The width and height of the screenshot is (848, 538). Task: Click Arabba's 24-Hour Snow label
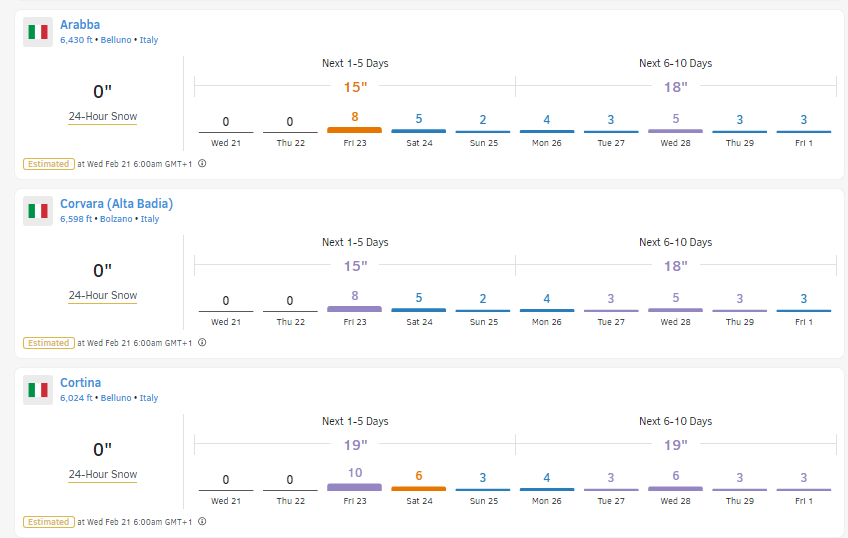[x=103, y=117]
